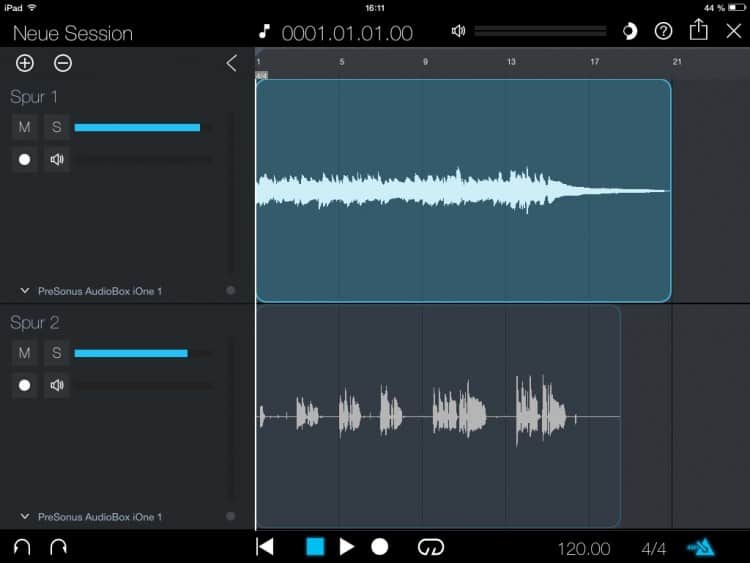The image size is (750, 563).
Task: Remove track using the minus icon
Action: point(63,63)
